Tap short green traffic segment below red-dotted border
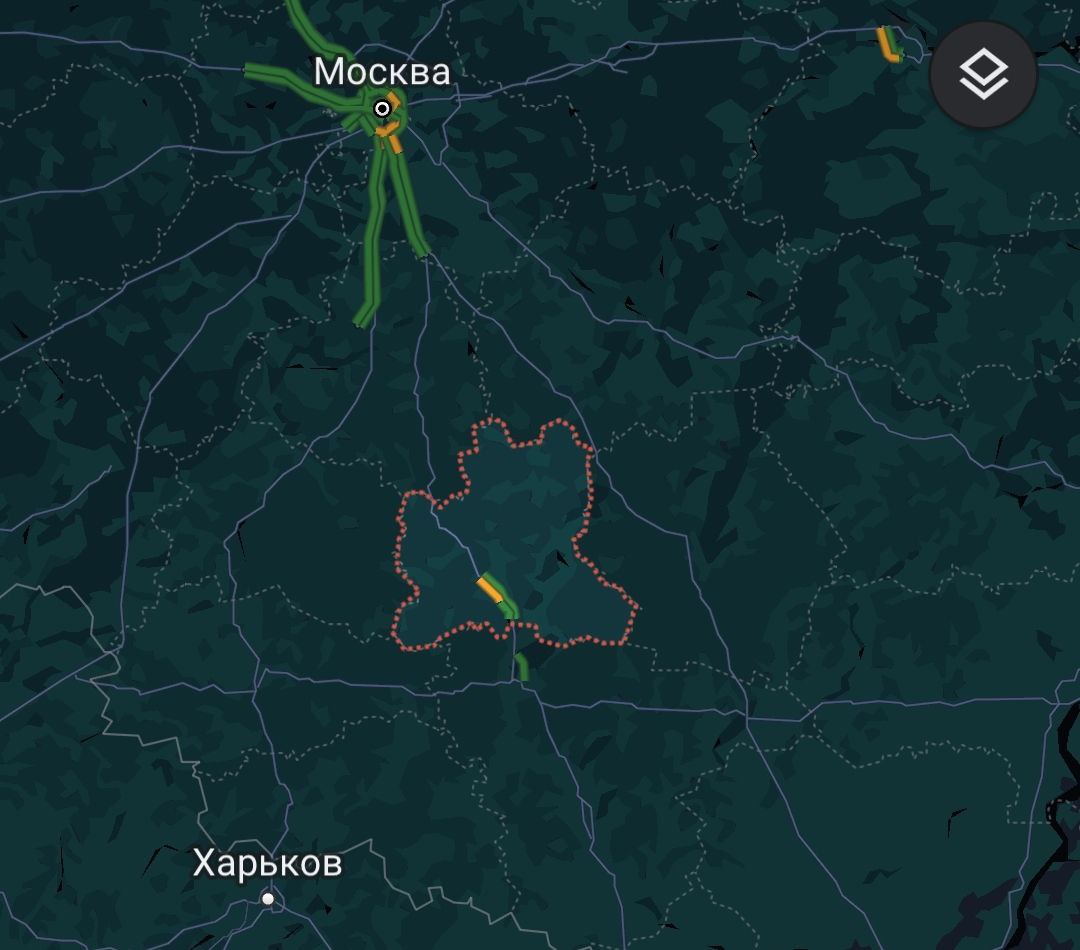The image size is (1080, 950). tap(522, 667)
